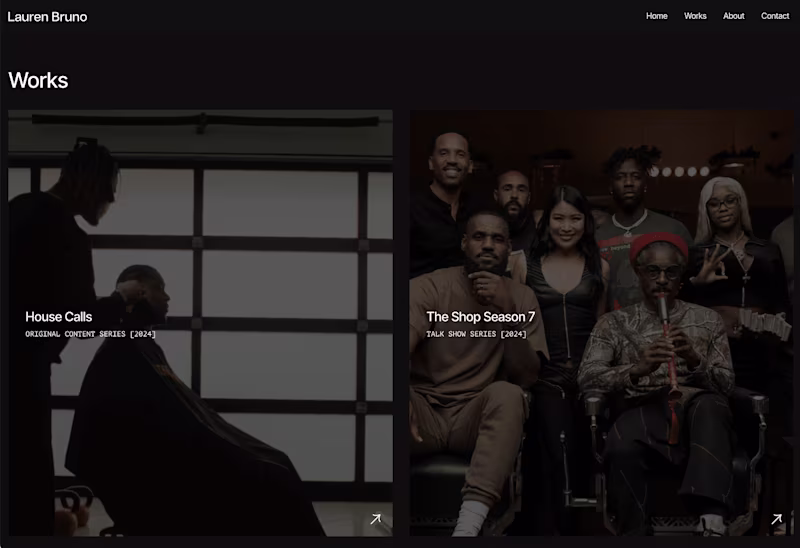Image resolution: width=800 pixels, height=548 pixels.
Task: Click the red beanie in the group photo
Action: point(658,245)
